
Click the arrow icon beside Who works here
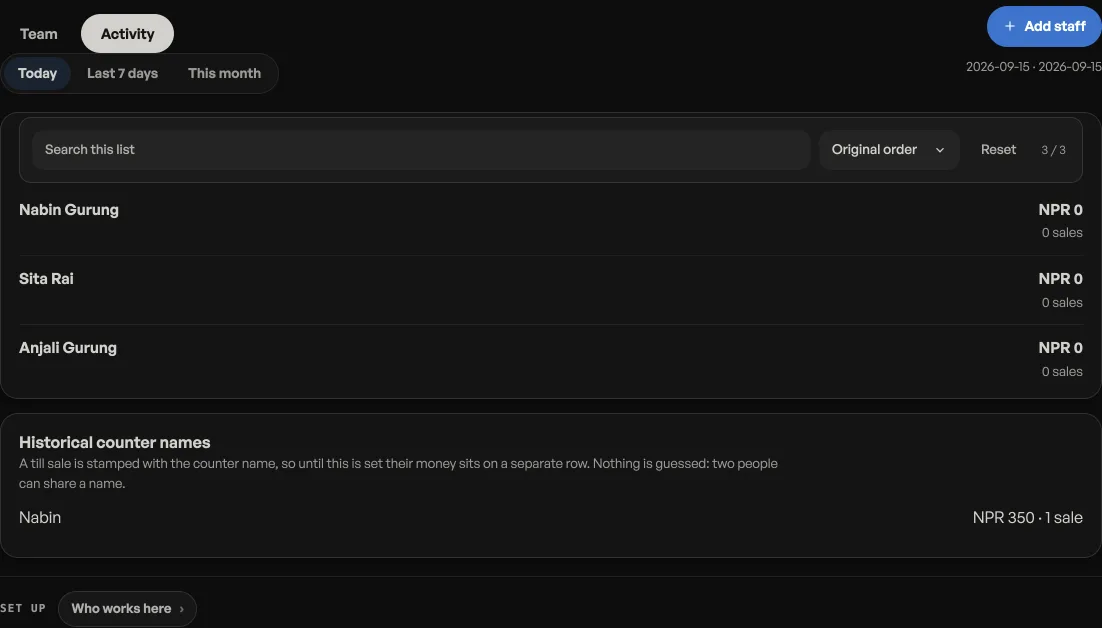[x=181, y=609]
